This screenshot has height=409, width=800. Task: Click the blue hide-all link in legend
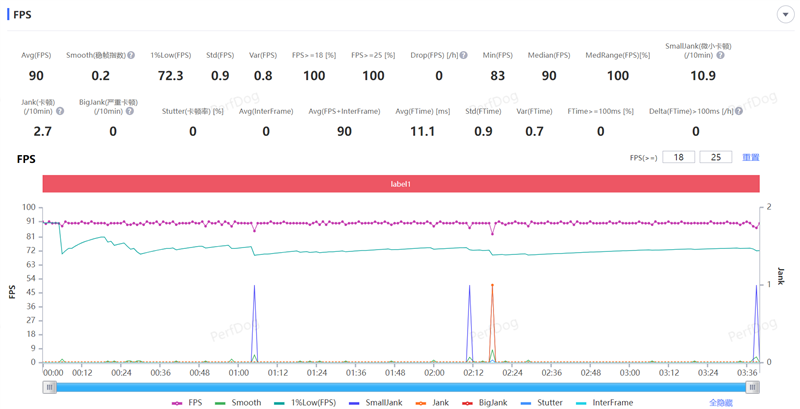(721, 403)
